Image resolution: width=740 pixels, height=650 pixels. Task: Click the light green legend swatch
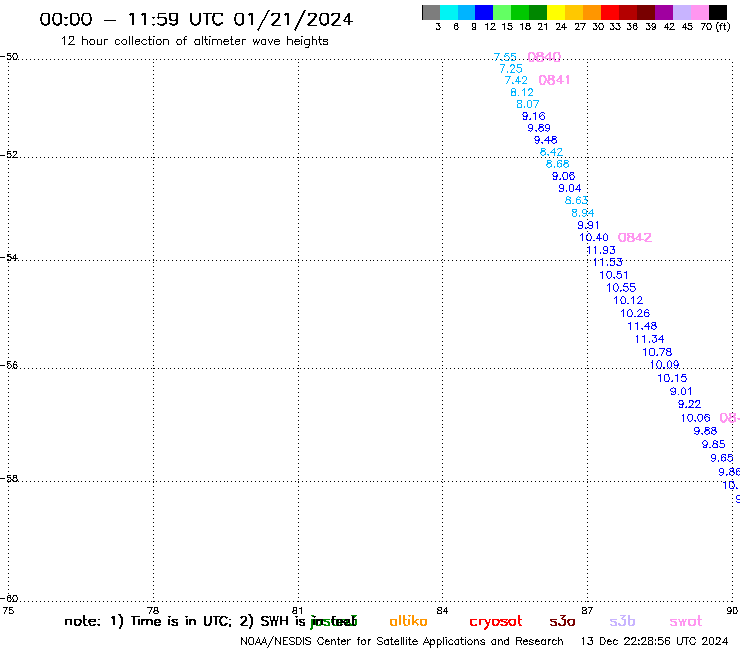pyautogui.click(x=502, y=12)
